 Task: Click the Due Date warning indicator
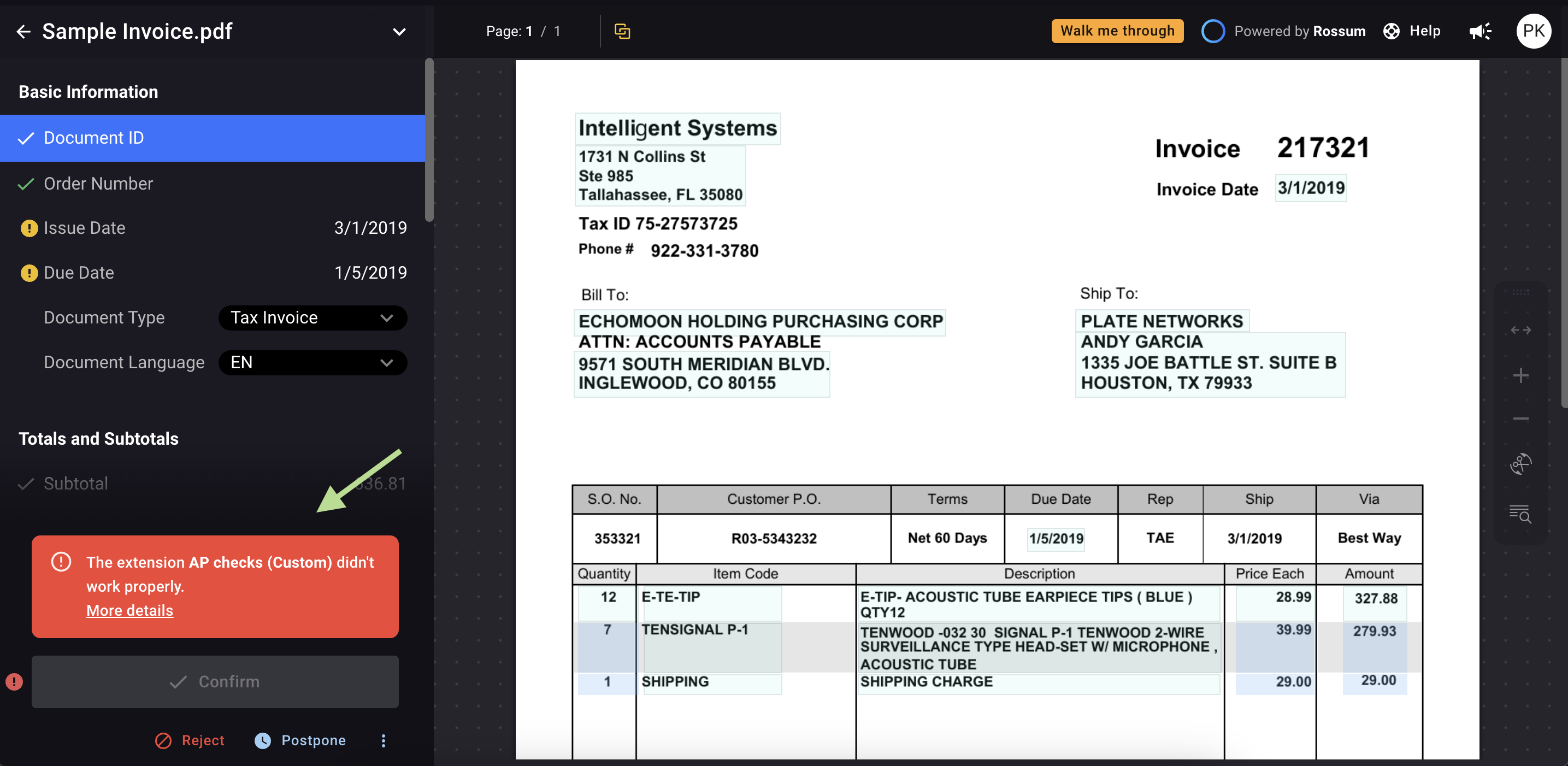28,273
